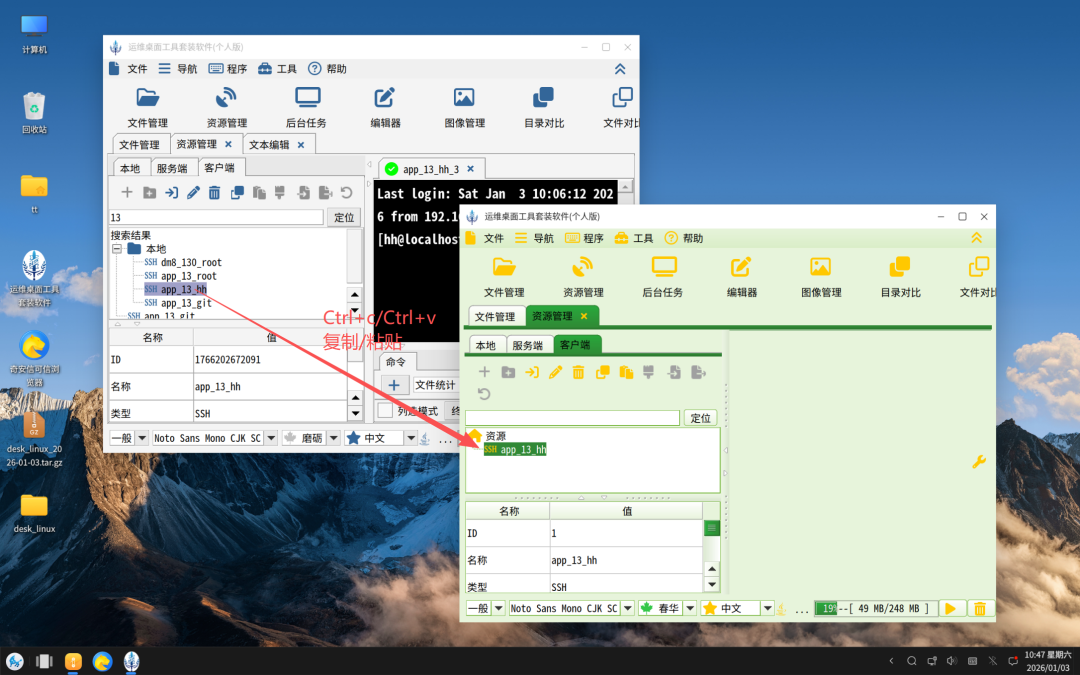The image size is (1080, 675).
Task: Click yellow login arrow icon in green window toolbar
Action: click(x=532, y=372)
